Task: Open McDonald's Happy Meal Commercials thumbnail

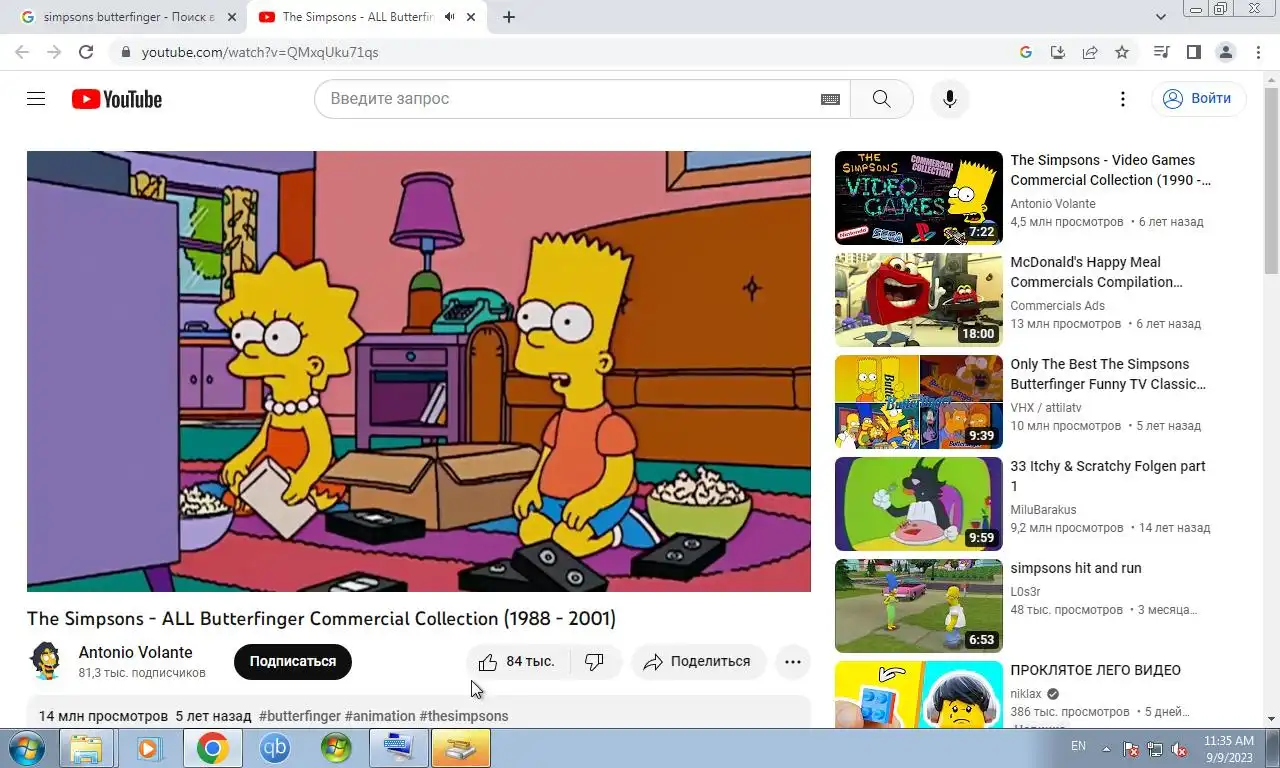Action: (918, 300)
